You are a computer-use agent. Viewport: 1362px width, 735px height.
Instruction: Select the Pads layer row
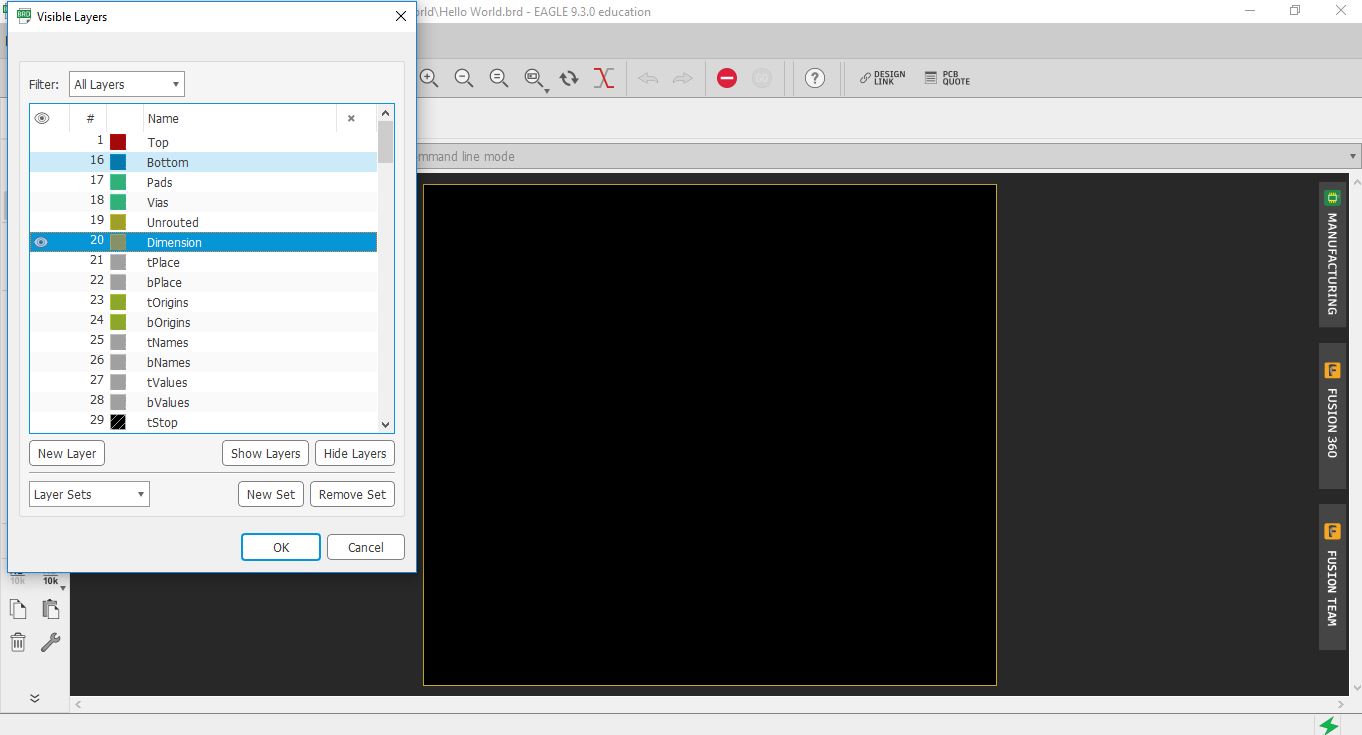(203, 182)
